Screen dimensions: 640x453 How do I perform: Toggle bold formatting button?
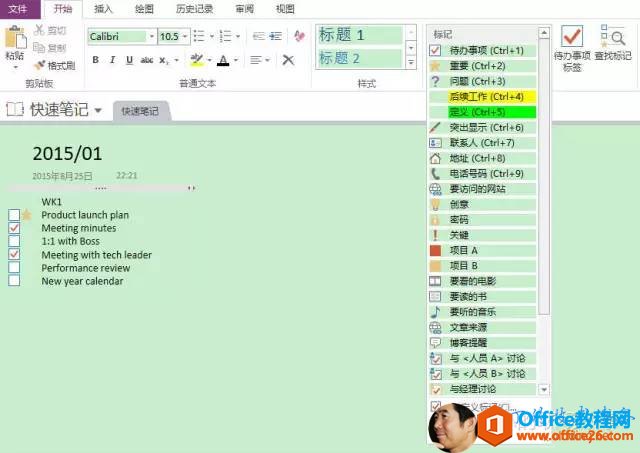(x=96, y=60)
